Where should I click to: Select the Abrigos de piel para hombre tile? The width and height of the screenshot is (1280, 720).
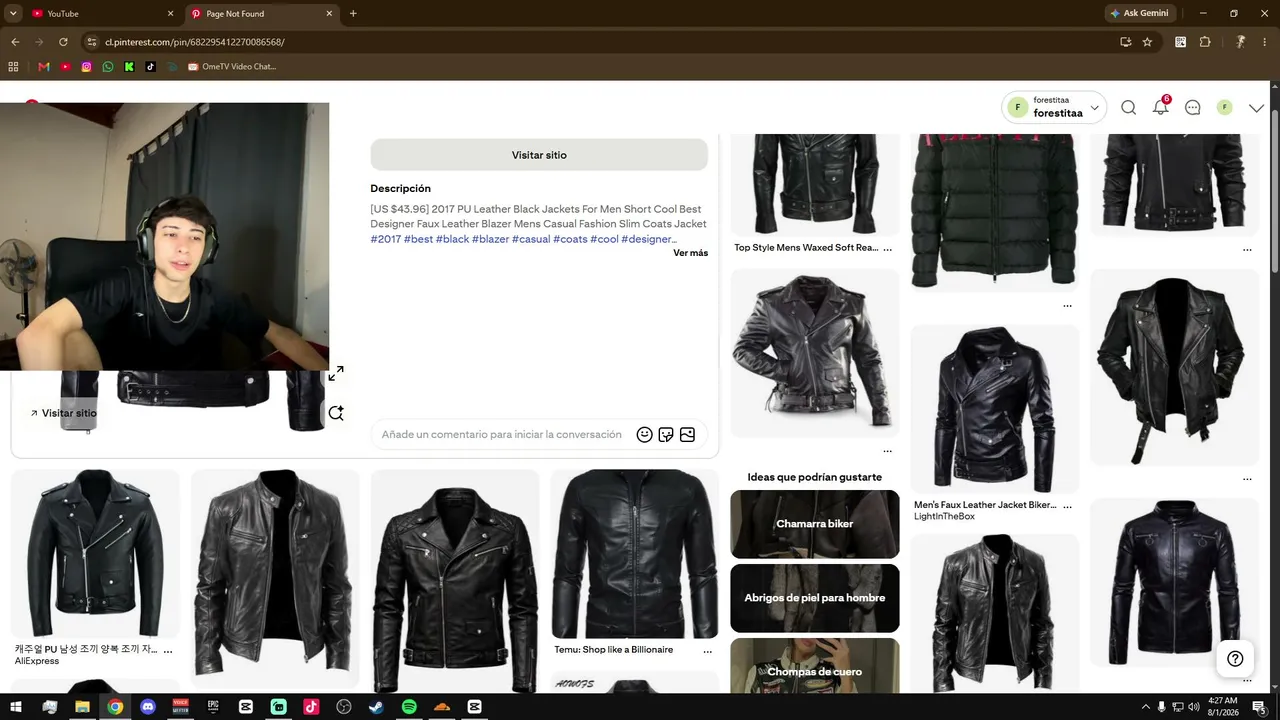tap(815, 598)
